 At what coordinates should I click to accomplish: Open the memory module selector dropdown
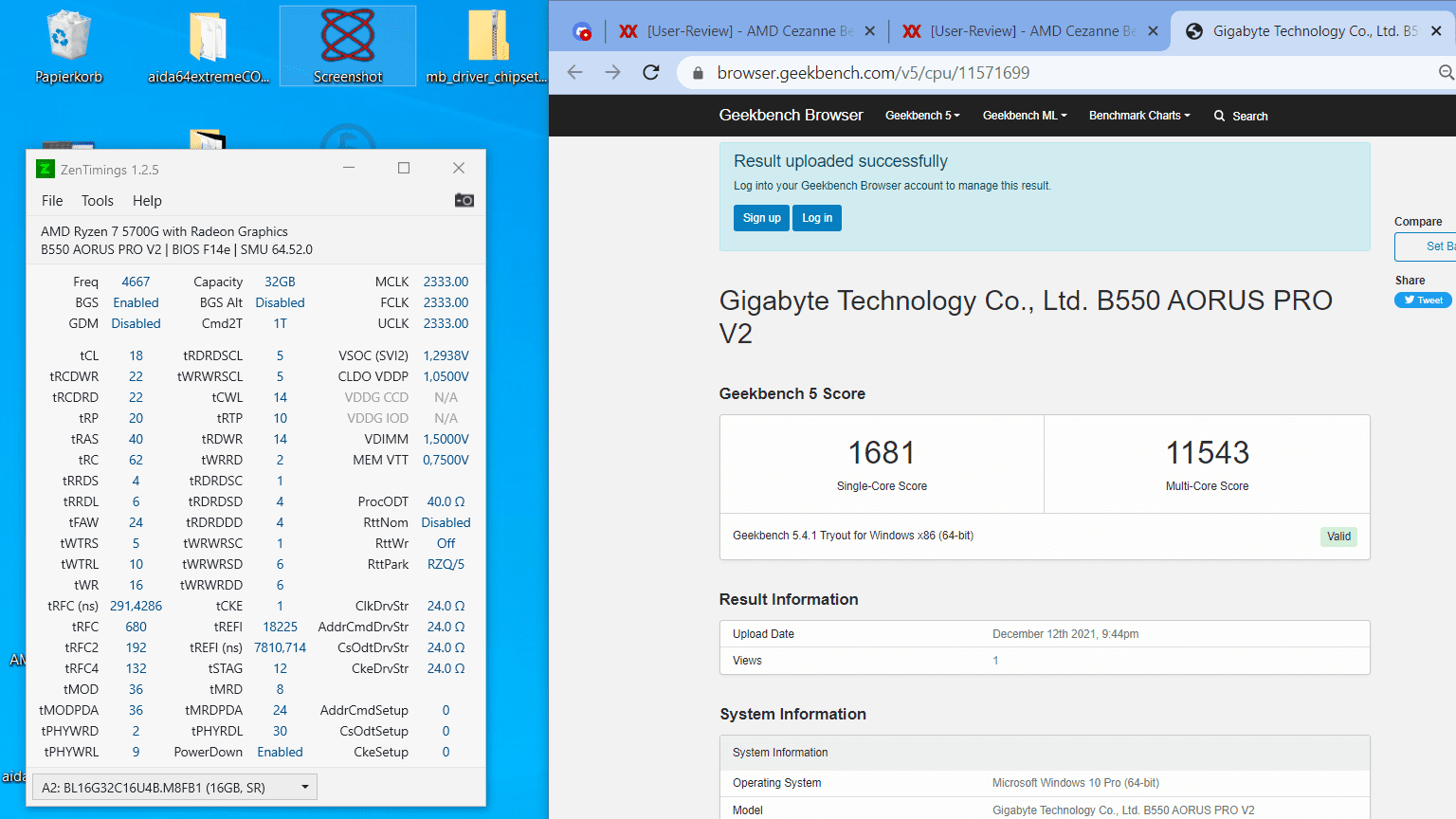click(x=174, y=787)
